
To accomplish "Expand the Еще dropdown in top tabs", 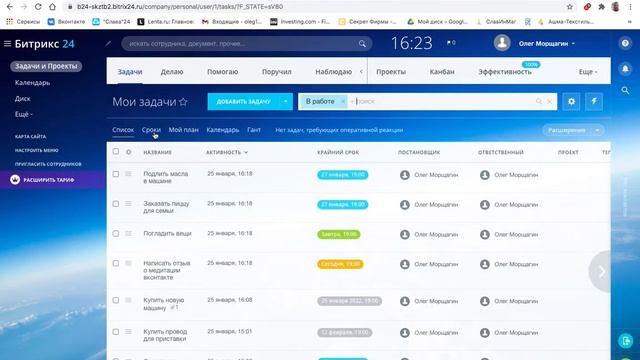I will tap(588, 71).
